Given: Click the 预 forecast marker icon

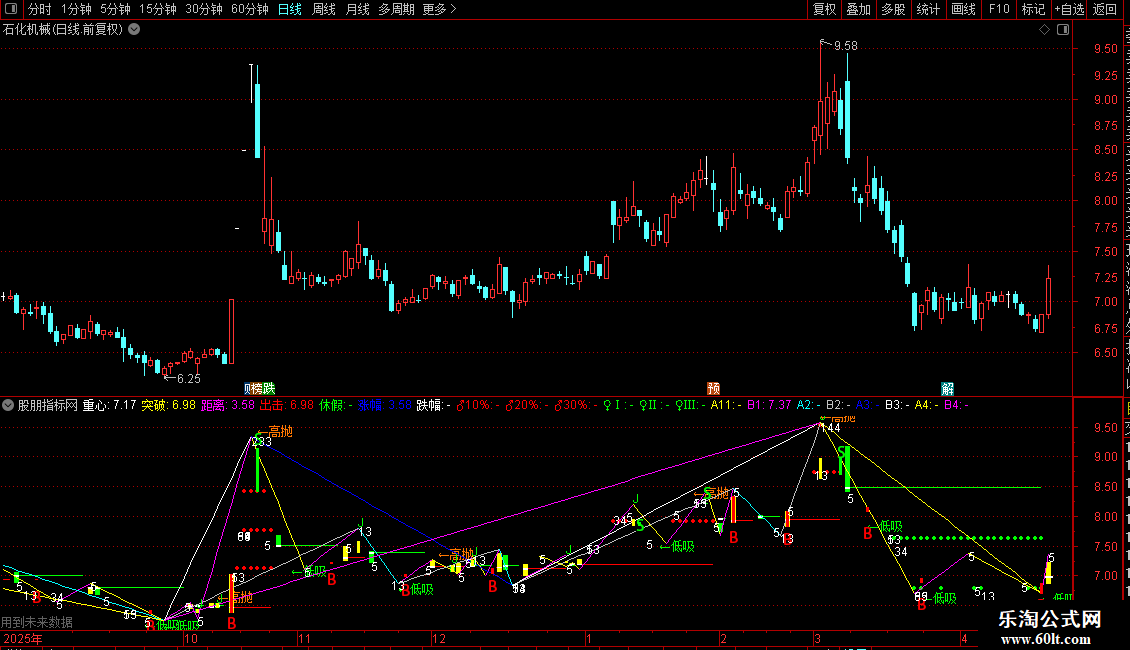Looking at the screenshot, I should [x=713, y=388].
